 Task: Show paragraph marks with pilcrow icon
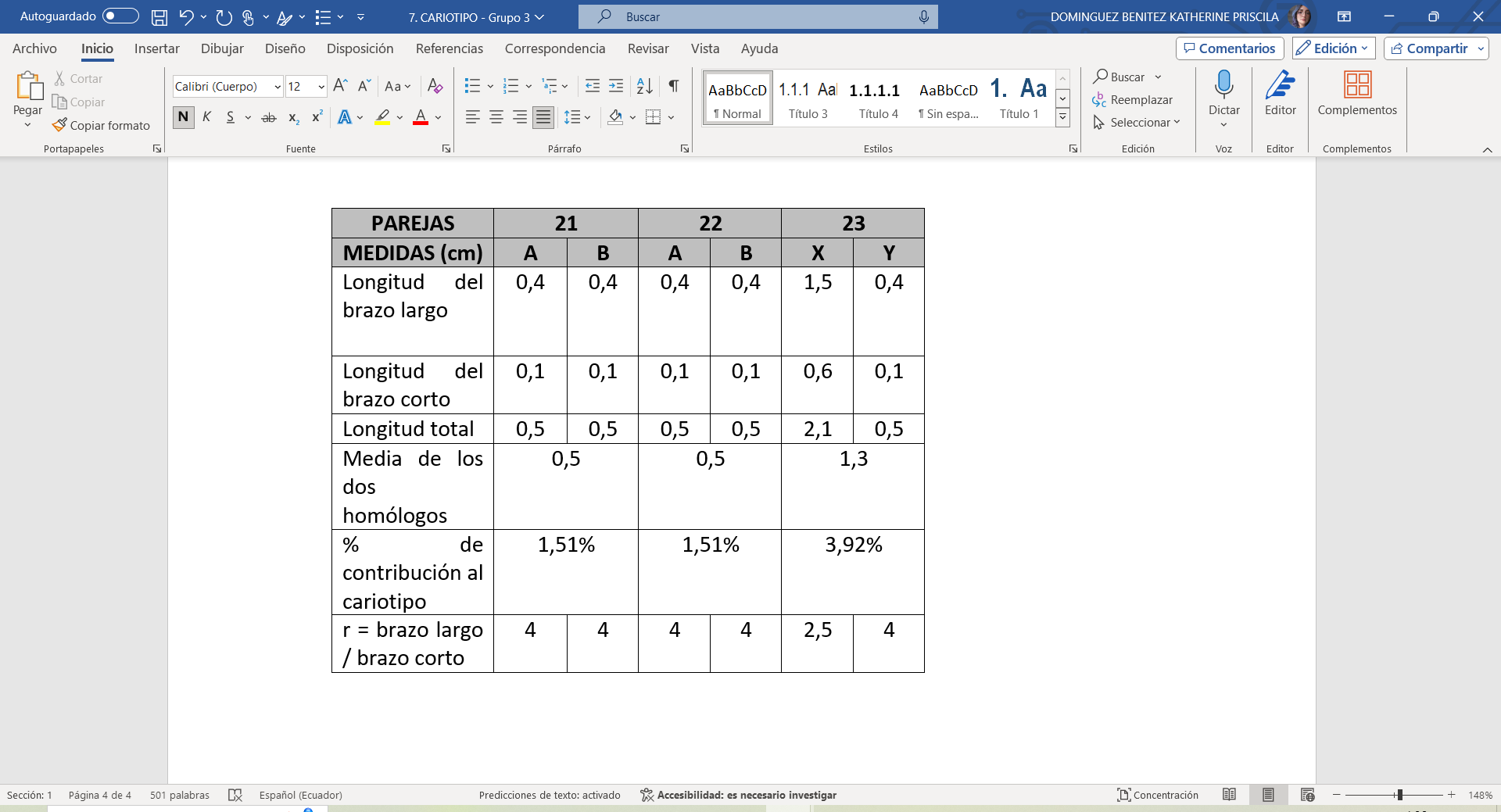[673, 86]
